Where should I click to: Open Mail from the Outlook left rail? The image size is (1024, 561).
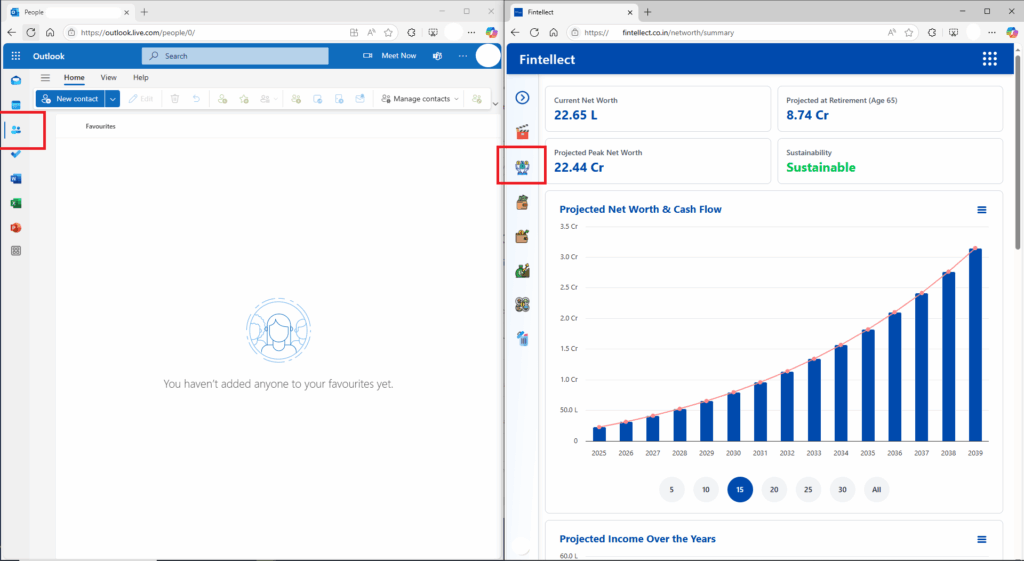16,80
